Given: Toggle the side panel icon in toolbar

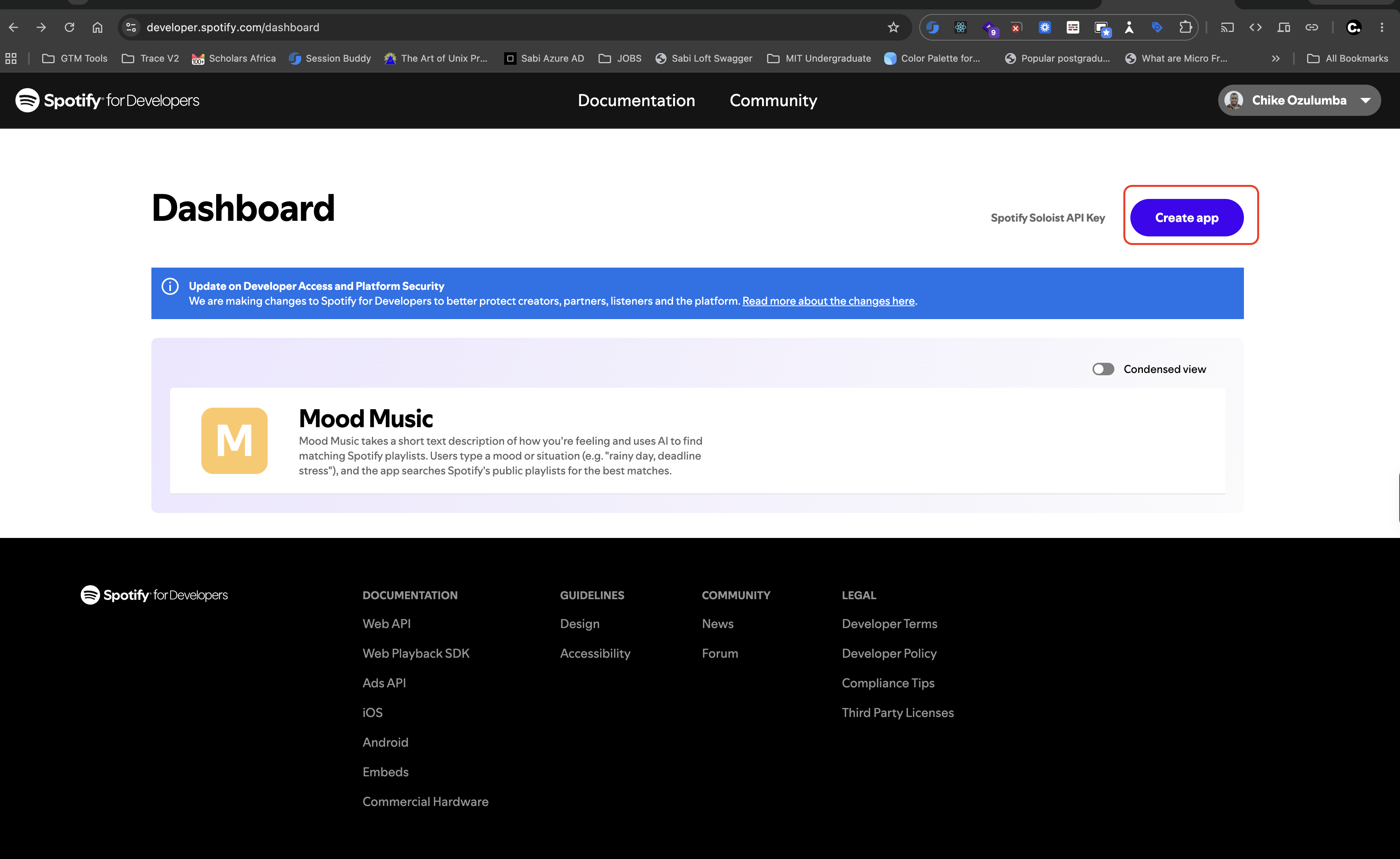Looking at the screenshot, I should coord(1283,27).
